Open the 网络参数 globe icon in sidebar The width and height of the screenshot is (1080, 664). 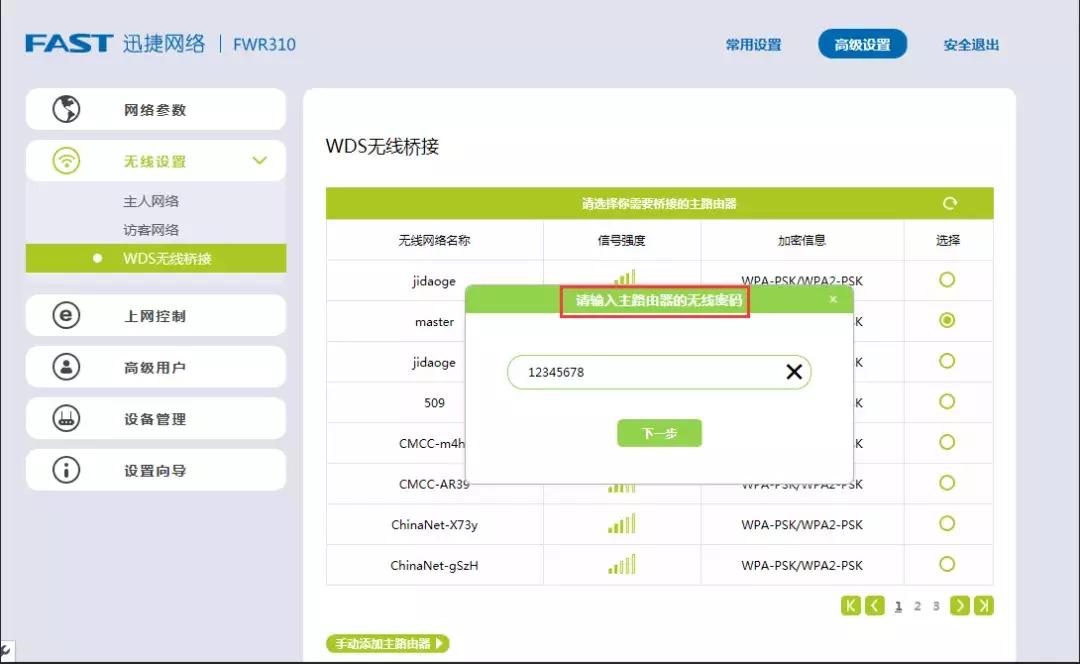[66, 109]
